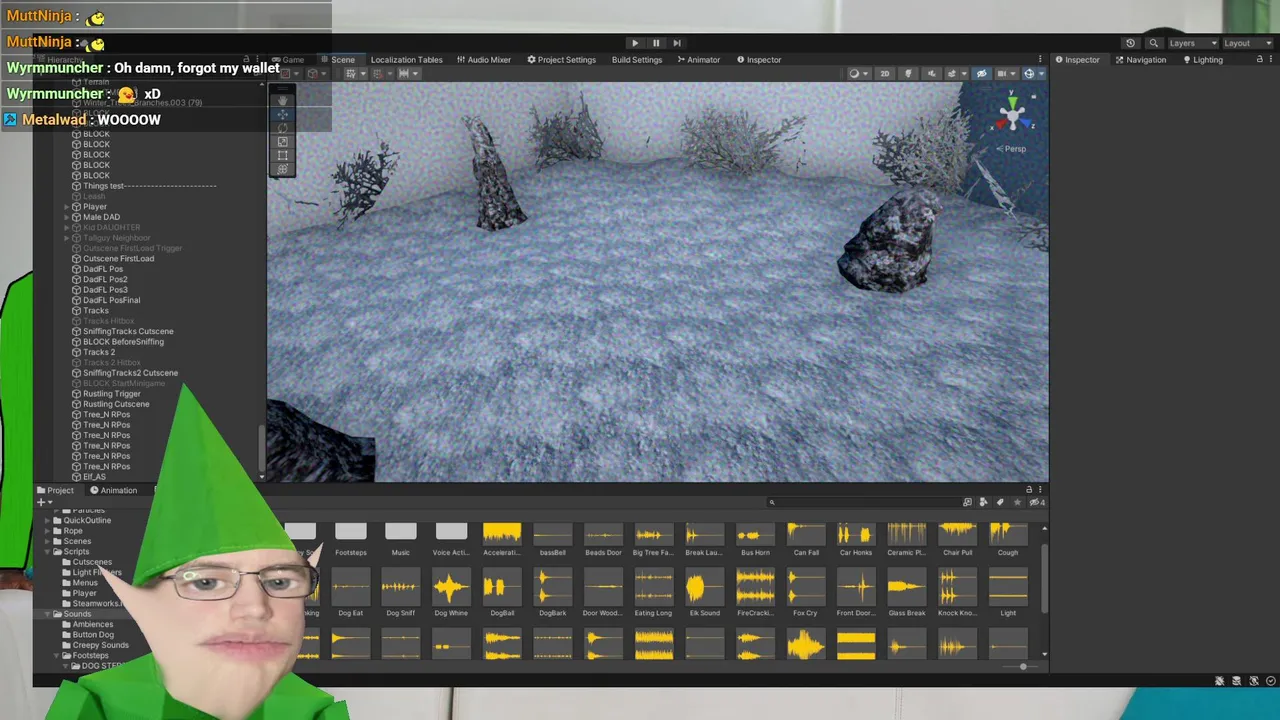Viewport: 1280px width, 720px height.
Task: Toggle the Persp projection label
Action: tap(1013, 149)
